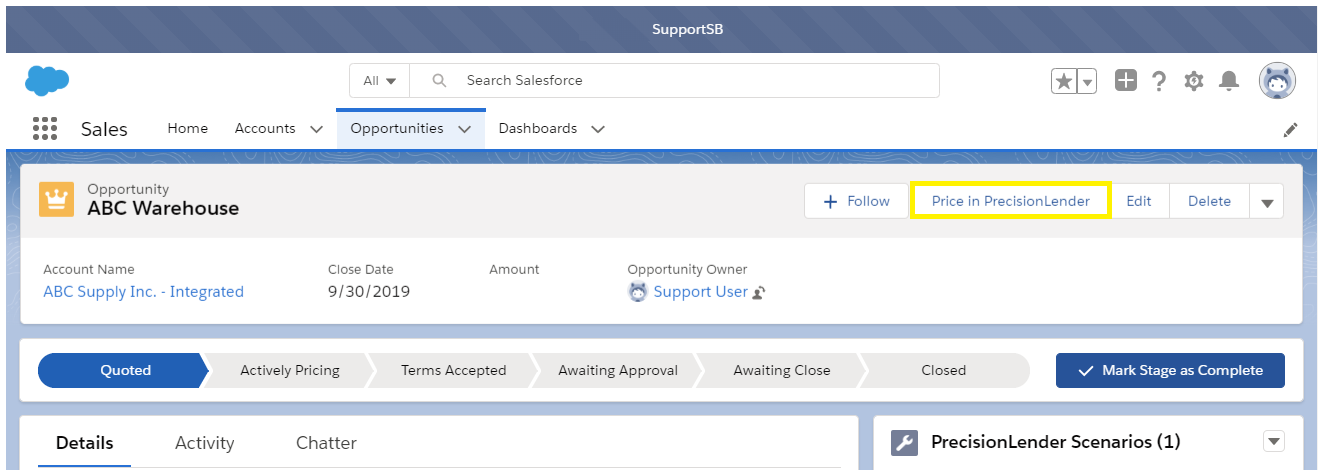The image size is (1322, 475).
Task: Show more record actions dropdown
Action: point(1267,201)
